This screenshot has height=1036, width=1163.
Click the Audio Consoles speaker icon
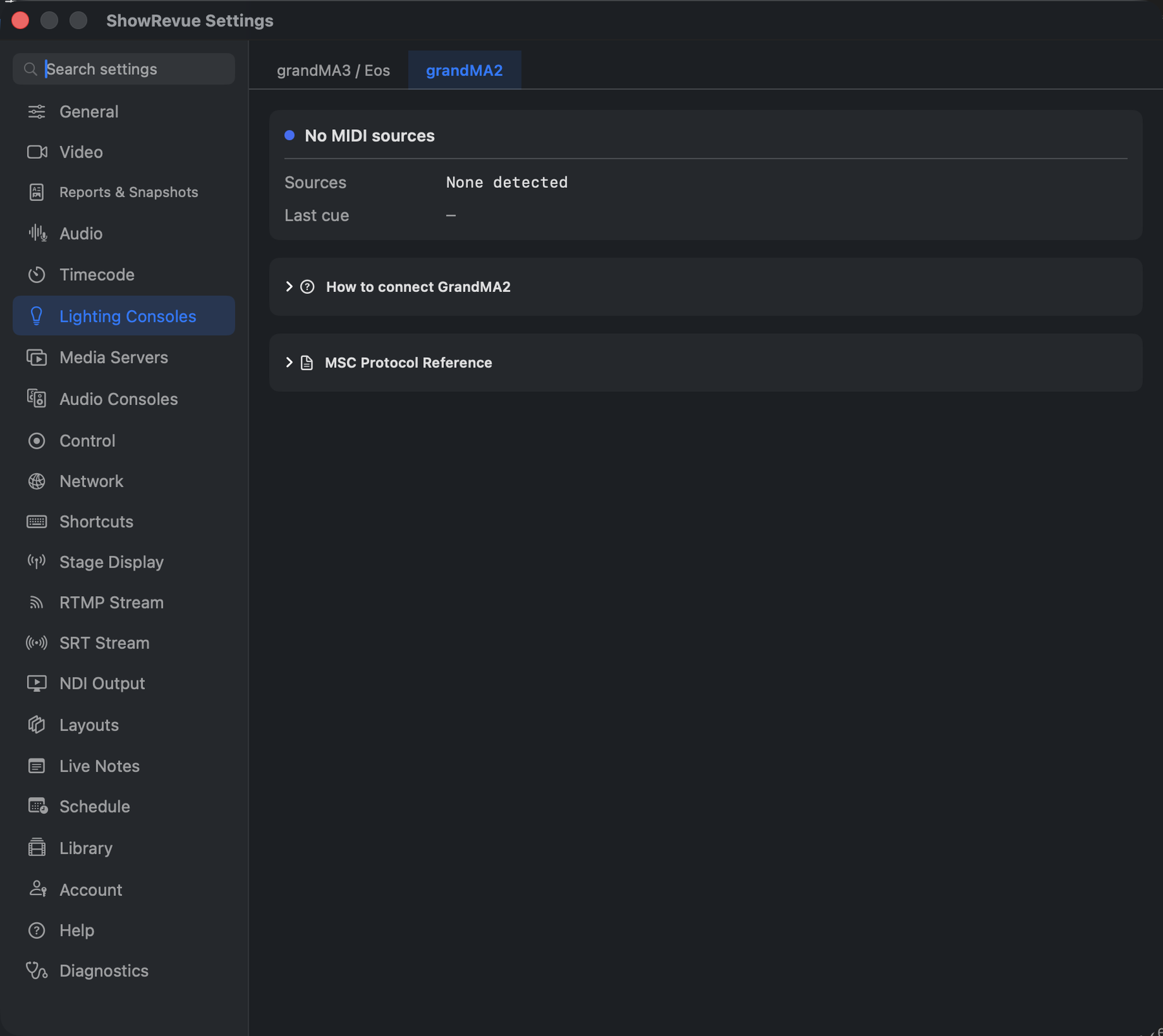[37, 399]
